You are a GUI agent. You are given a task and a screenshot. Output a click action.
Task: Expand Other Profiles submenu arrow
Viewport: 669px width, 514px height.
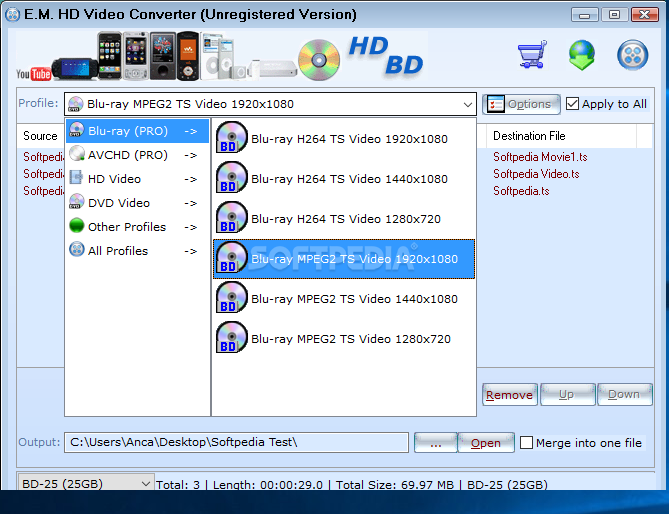[x=191, y=227]
